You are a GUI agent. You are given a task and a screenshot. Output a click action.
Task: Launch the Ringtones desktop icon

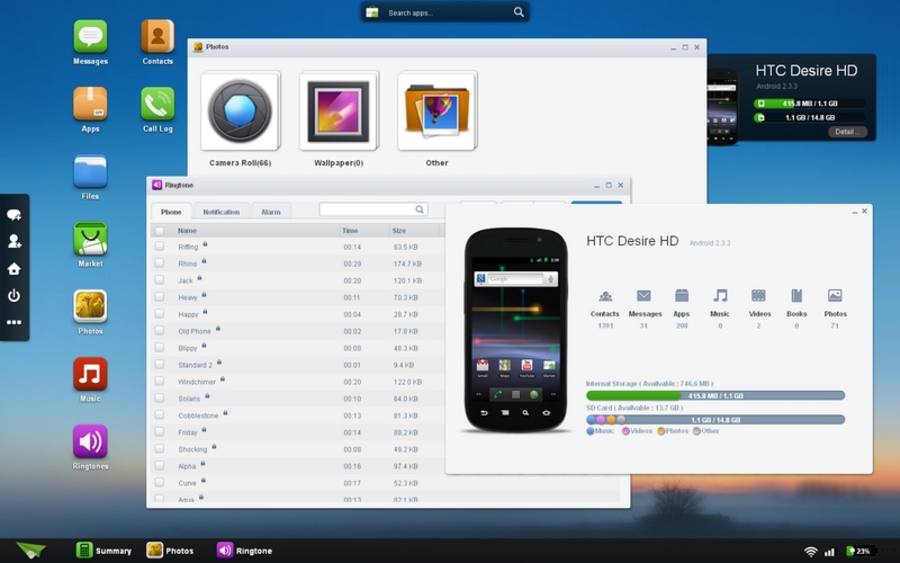[x=90, y=441]
